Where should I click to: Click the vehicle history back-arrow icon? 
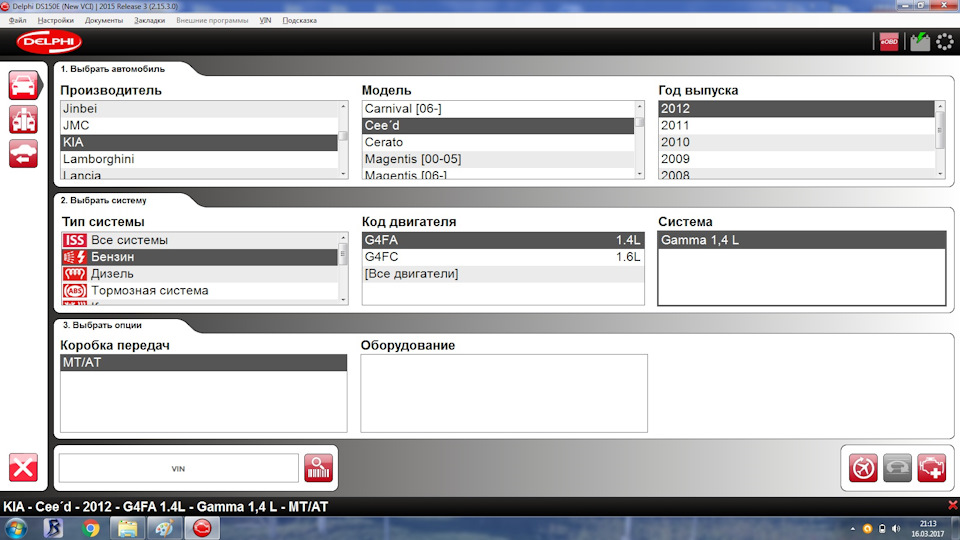point(23,154)
